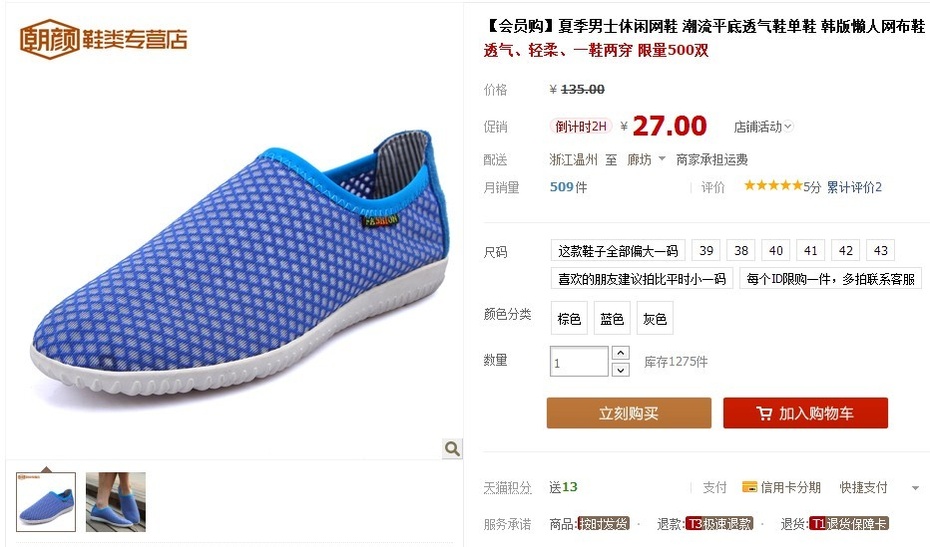Click the quantity input field

(x=579, y=361)
